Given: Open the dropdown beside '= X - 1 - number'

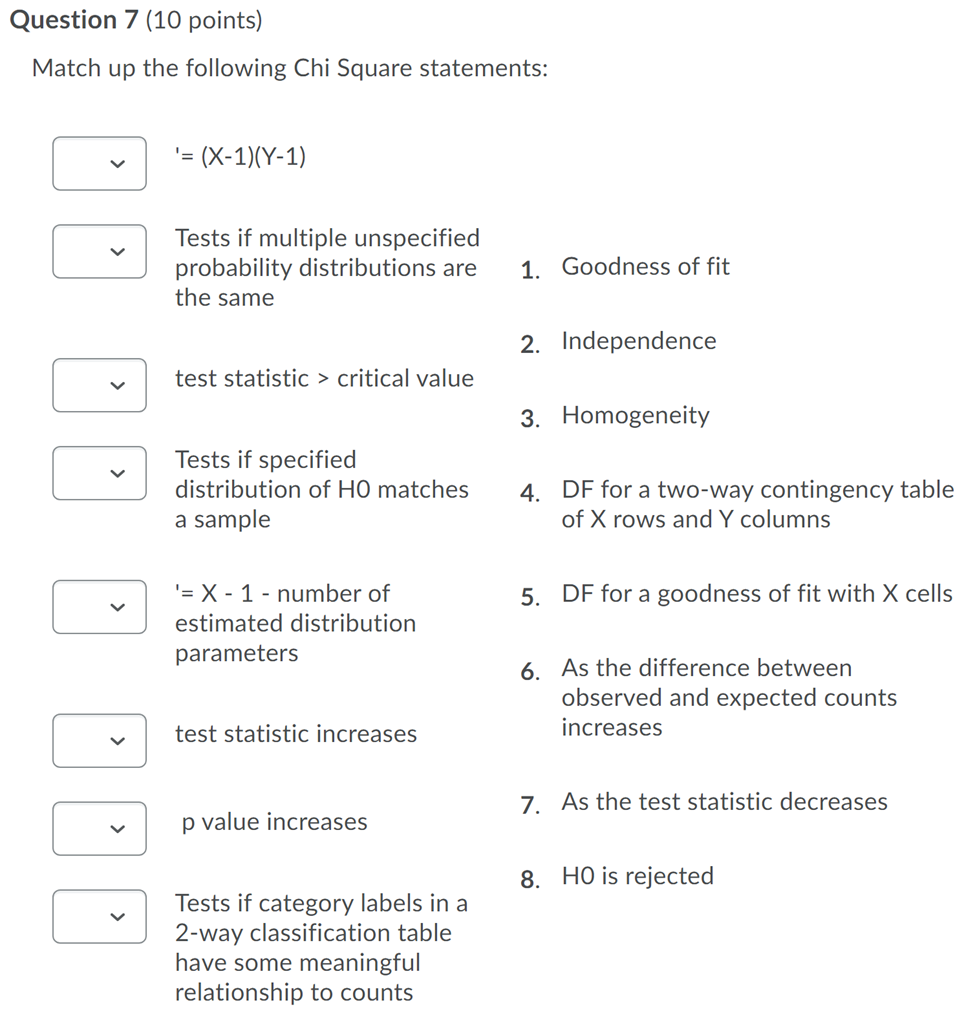Looking at the screenshot, I should pyautogui.click(x=99, y=606).
